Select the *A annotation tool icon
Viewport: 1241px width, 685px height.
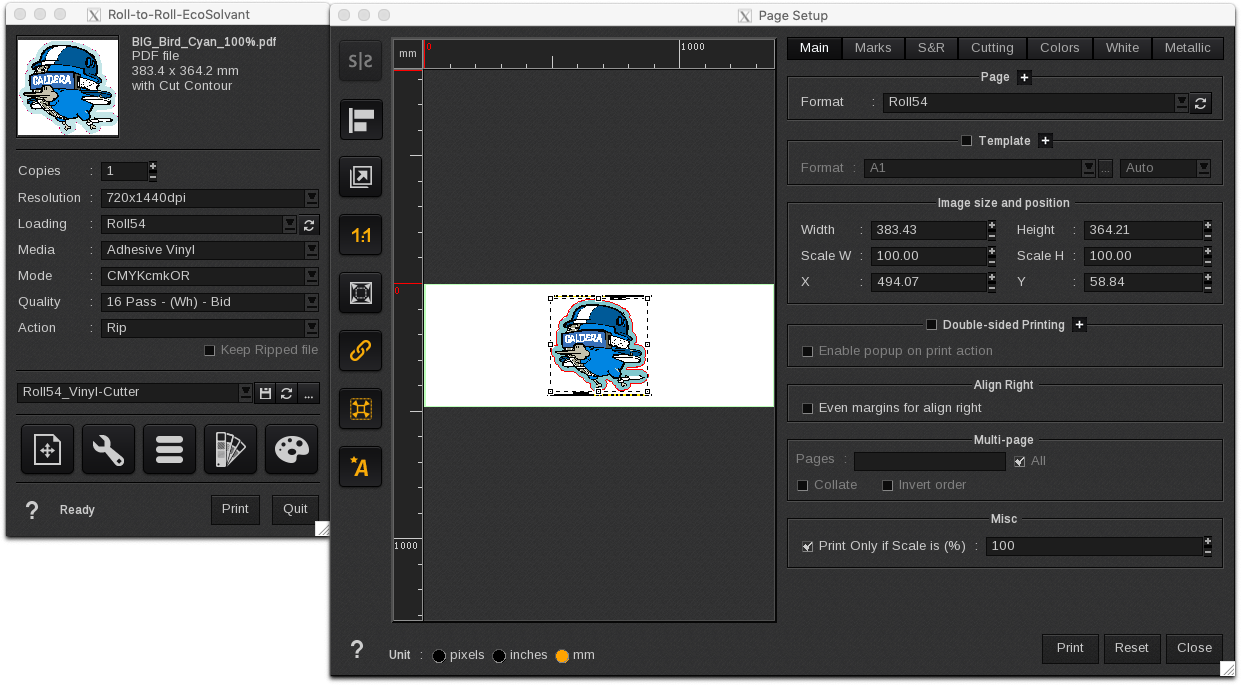tap(360, 466)
